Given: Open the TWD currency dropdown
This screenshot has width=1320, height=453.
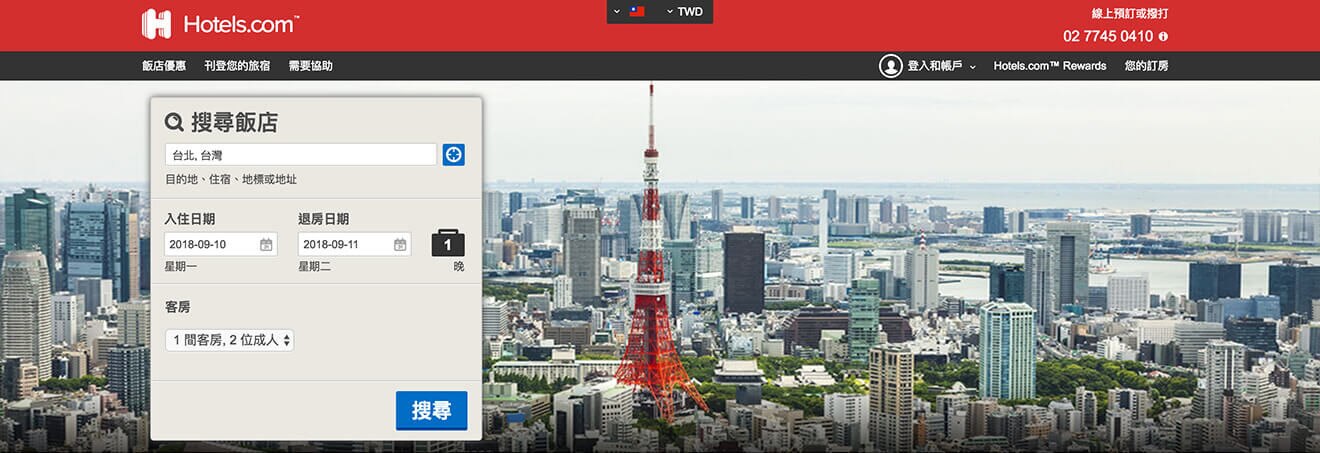Looking at the screenshot, I should 684,12.
